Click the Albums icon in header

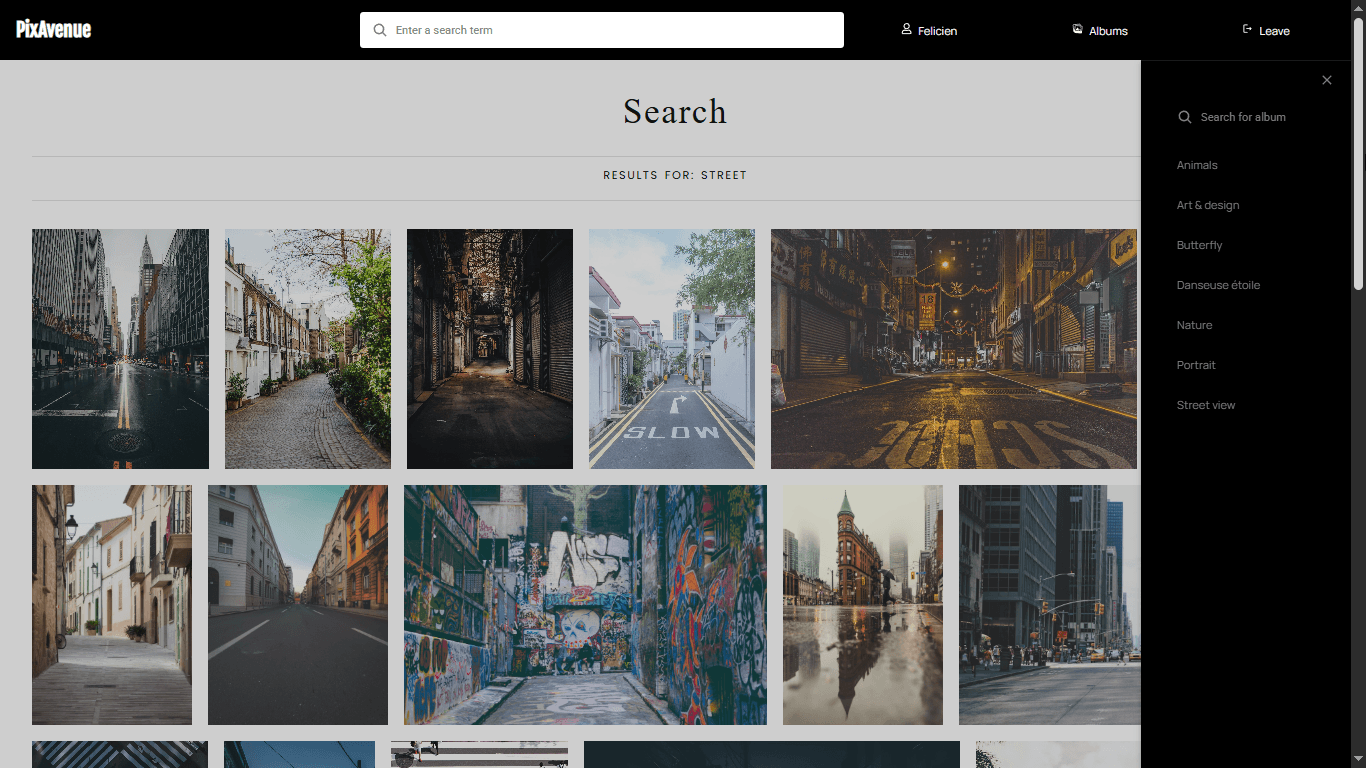pos(1078,30)
